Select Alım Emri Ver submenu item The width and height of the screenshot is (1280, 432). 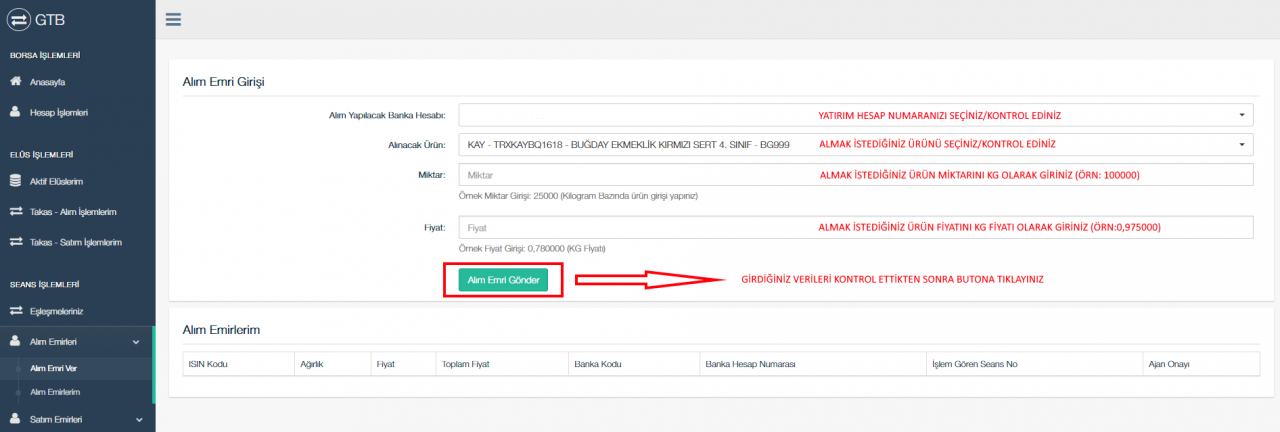54,368
